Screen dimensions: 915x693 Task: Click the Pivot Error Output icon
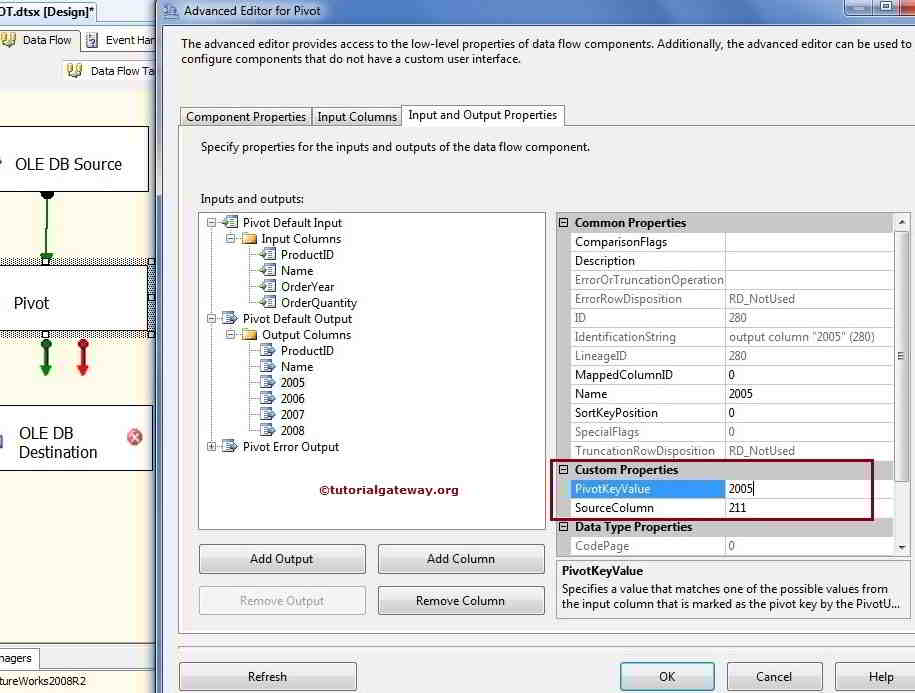pos(232,447)
